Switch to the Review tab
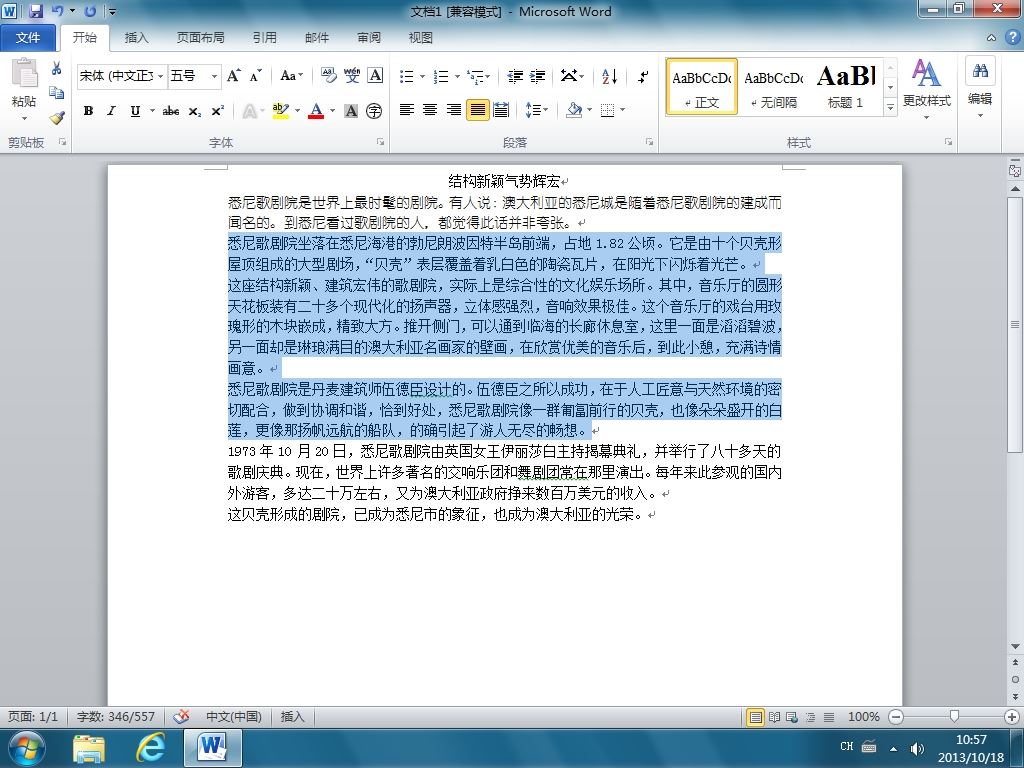Viewport: 1024px width, 768px height. (x=369, y=38)
